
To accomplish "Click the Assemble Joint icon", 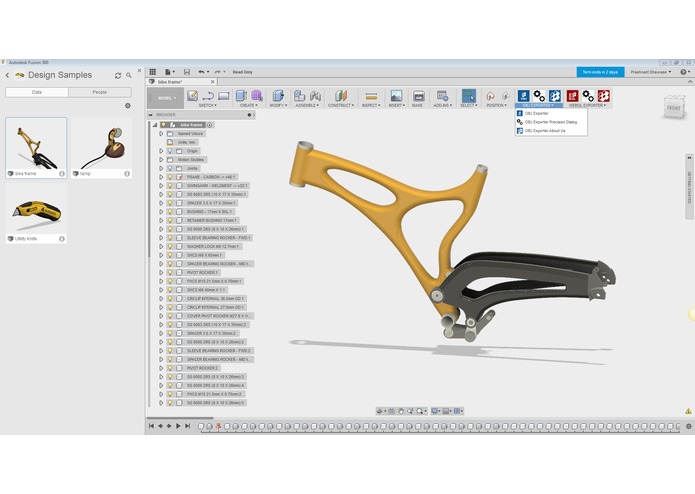I will [x=315, y=96].
